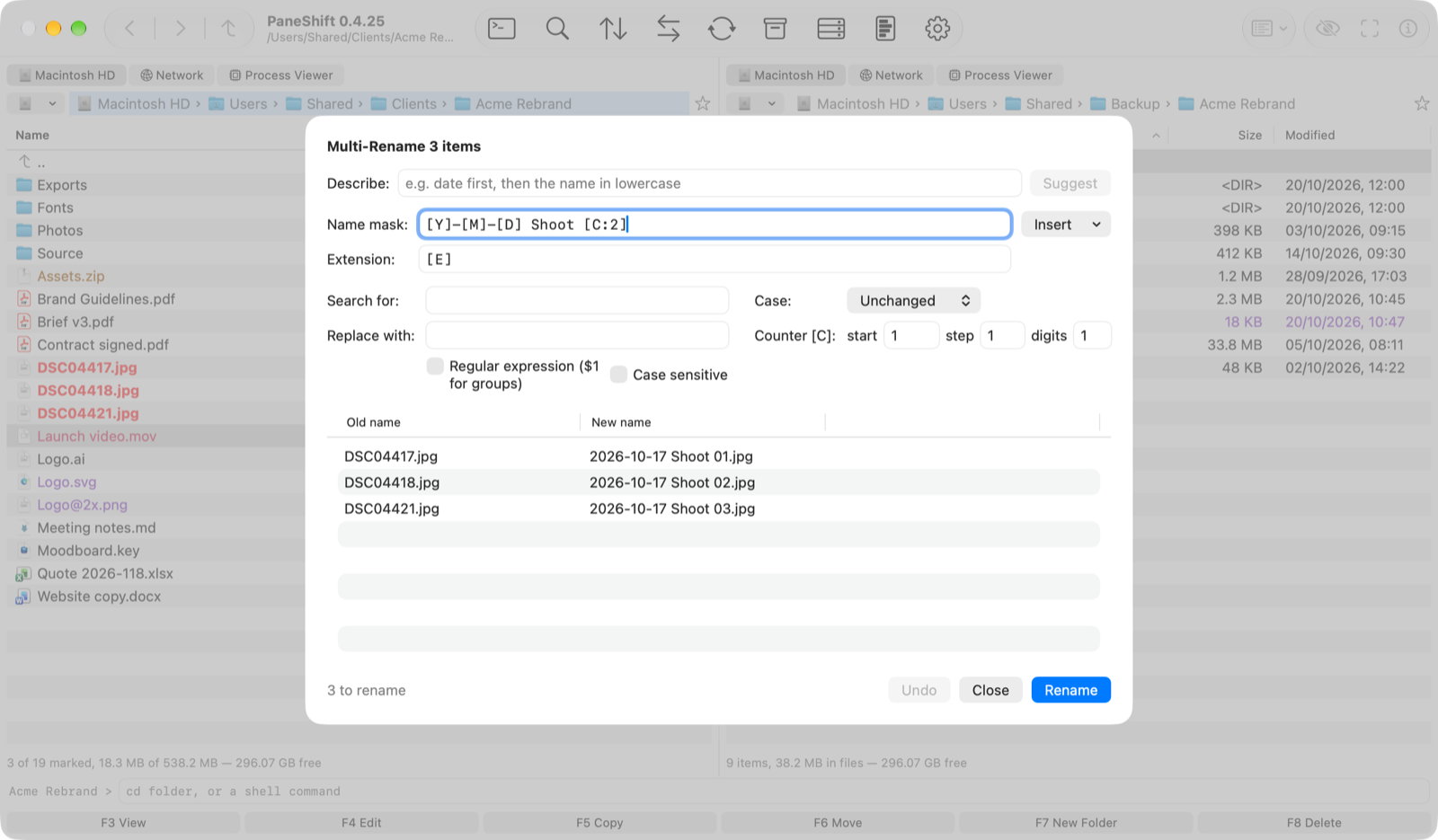Click the search magnifier toolbar icon

tap(557, 29)
